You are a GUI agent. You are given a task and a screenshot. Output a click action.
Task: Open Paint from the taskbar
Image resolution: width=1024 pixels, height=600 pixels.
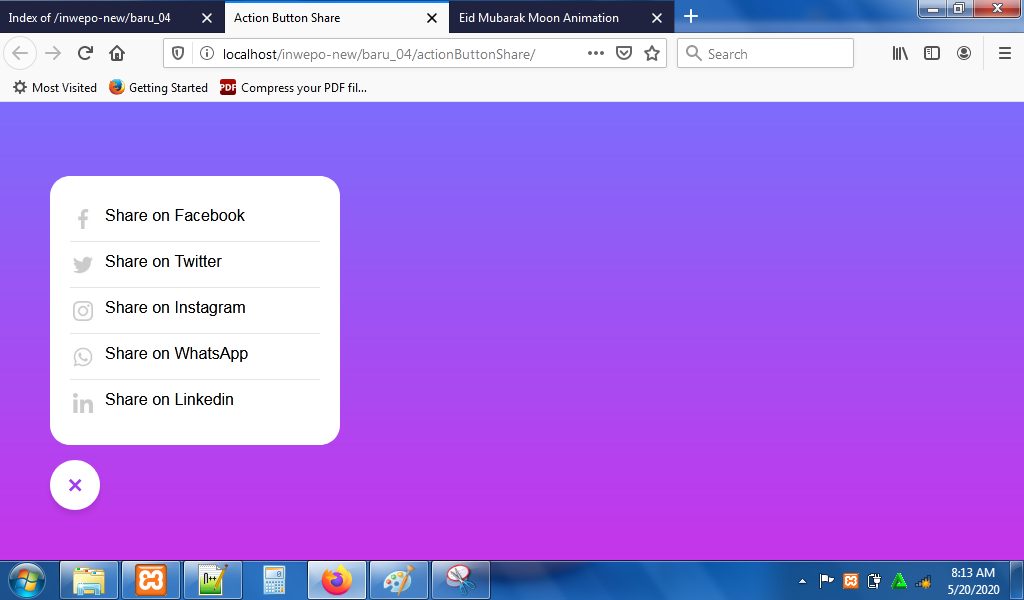click(399, 580)
